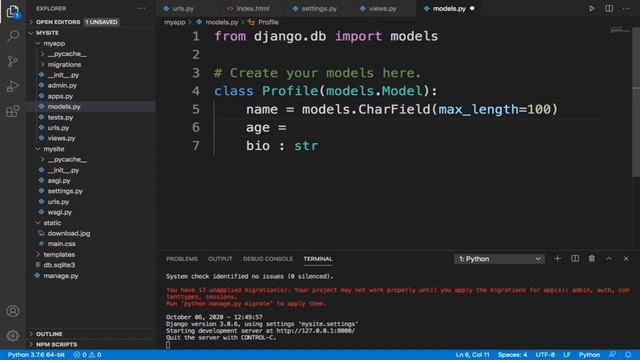
Task: Switch to the urls.py editor tab
Action: [x=182, y=9]
